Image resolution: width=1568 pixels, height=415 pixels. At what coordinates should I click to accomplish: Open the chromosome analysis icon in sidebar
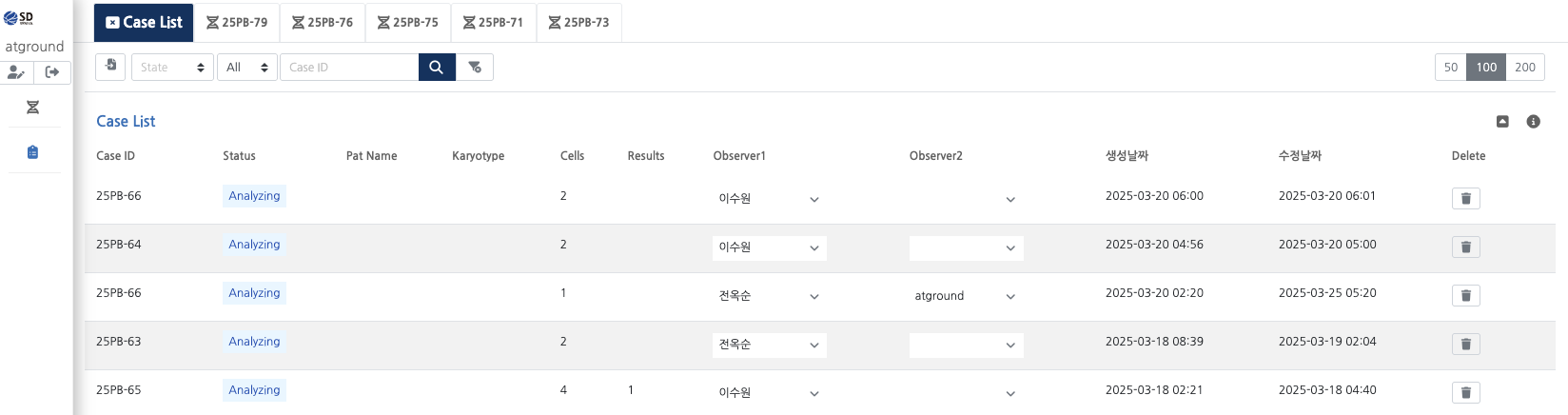point(32,108)
